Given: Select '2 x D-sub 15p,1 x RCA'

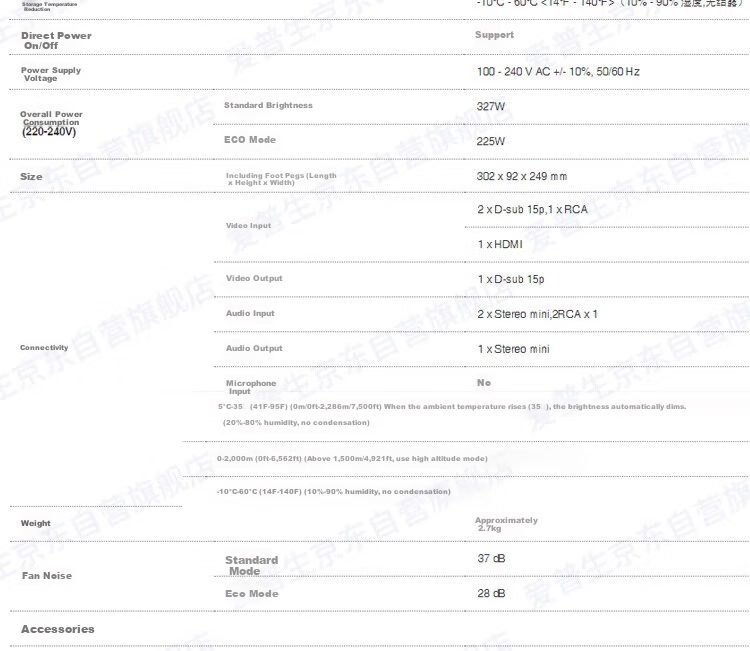Looking at the screenshot, I should tap(532, 210).
